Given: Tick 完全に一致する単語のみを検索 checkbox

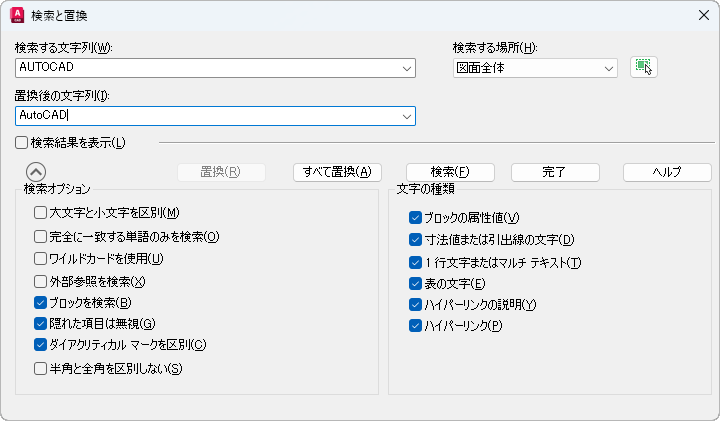Looking at the screenshot, I should [41, 237].
